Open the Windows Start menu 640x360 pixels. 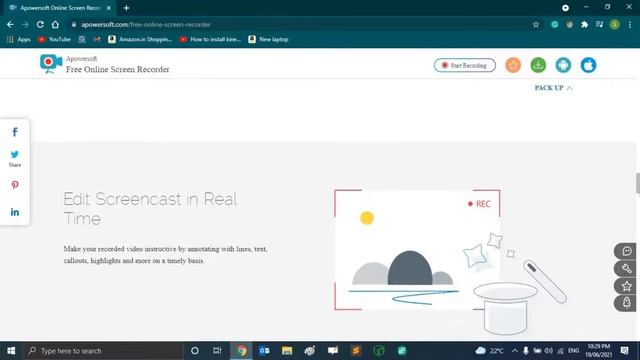[11, 351]
